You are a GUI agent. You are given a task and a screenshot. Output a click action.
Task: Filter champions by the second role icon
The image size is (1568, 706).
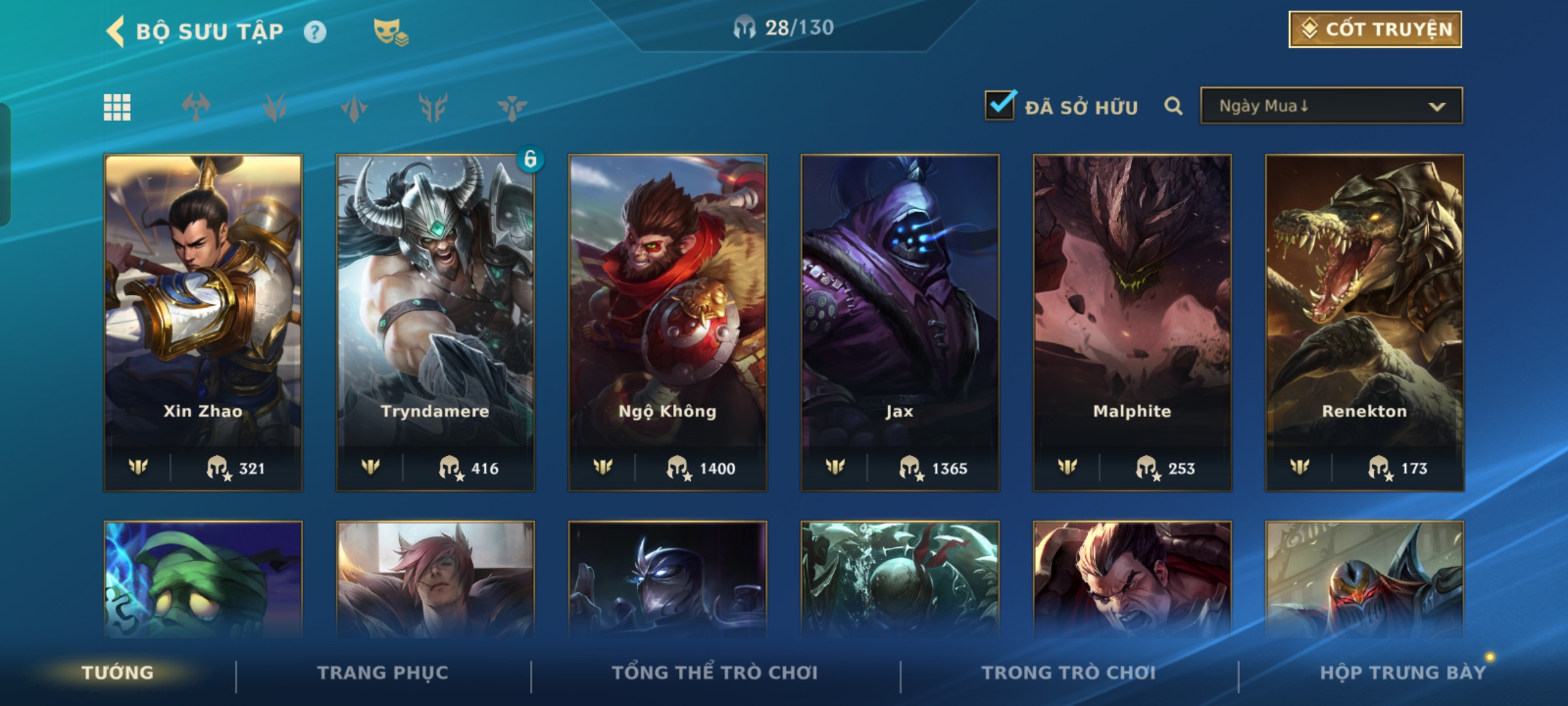coord(275,107)
